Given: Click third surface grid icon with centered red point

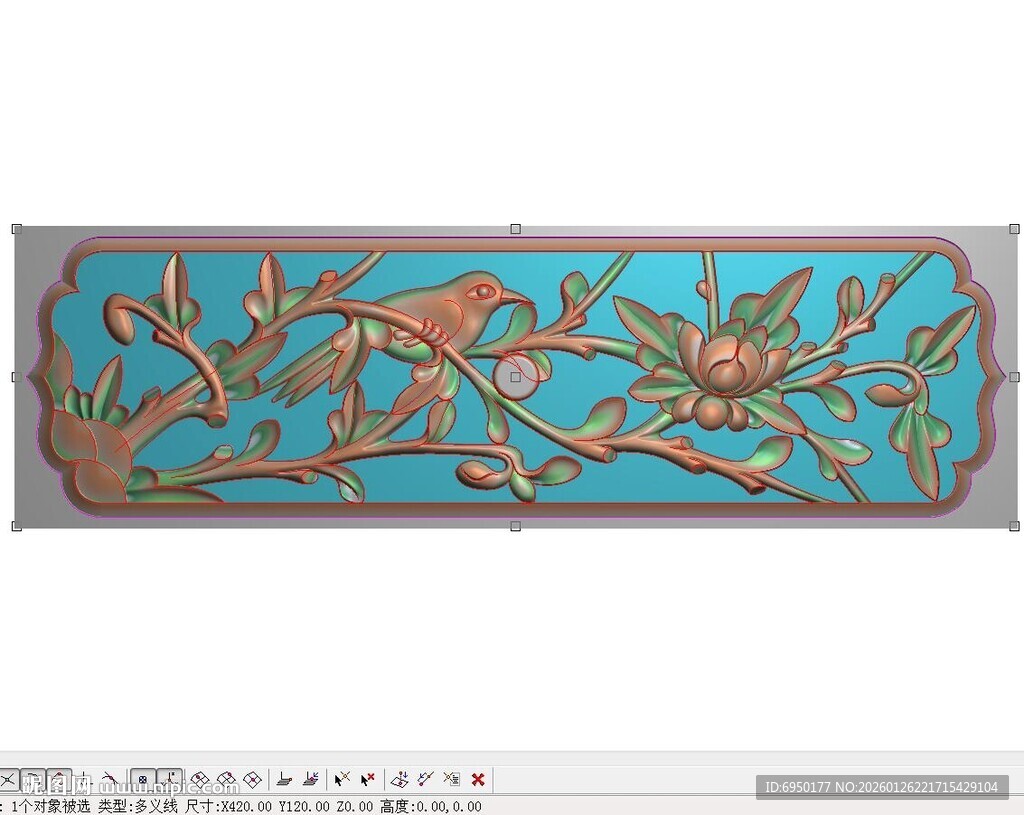Looking at the screenshot, I should [x=252, y=779].
